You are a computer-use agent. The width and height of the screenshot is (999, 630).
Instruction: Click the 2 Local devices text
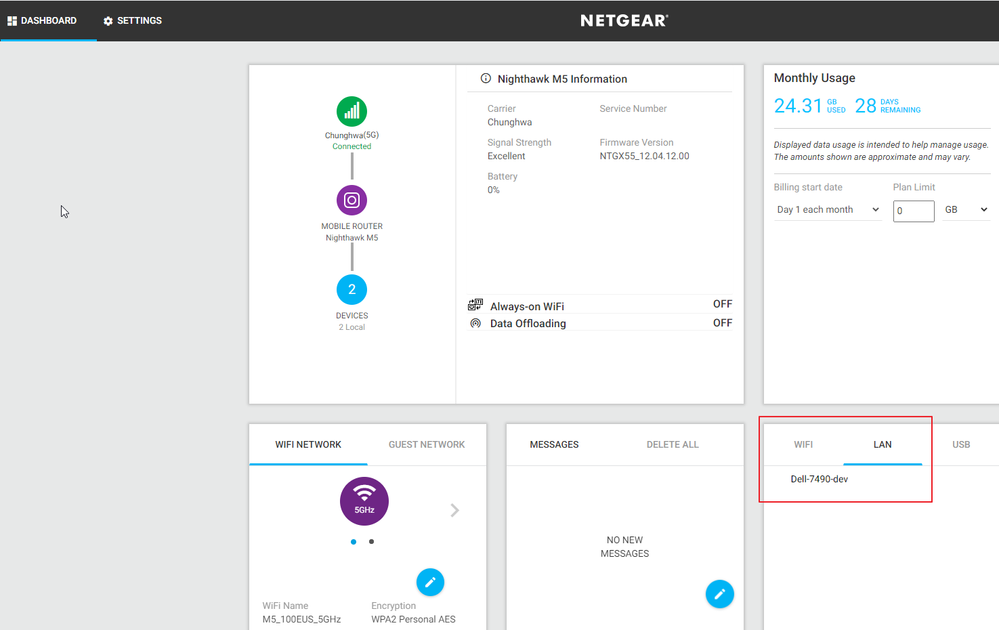pos(352,327)
